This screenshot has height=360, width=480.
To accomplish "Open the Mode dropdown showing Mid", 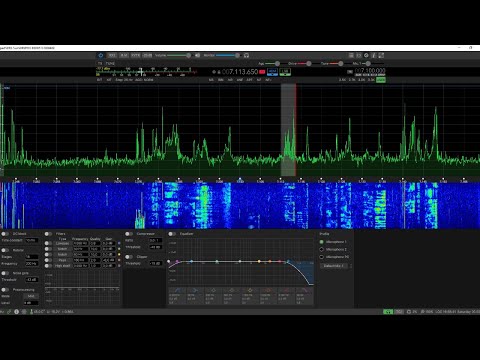I will [x=31, y=296].
